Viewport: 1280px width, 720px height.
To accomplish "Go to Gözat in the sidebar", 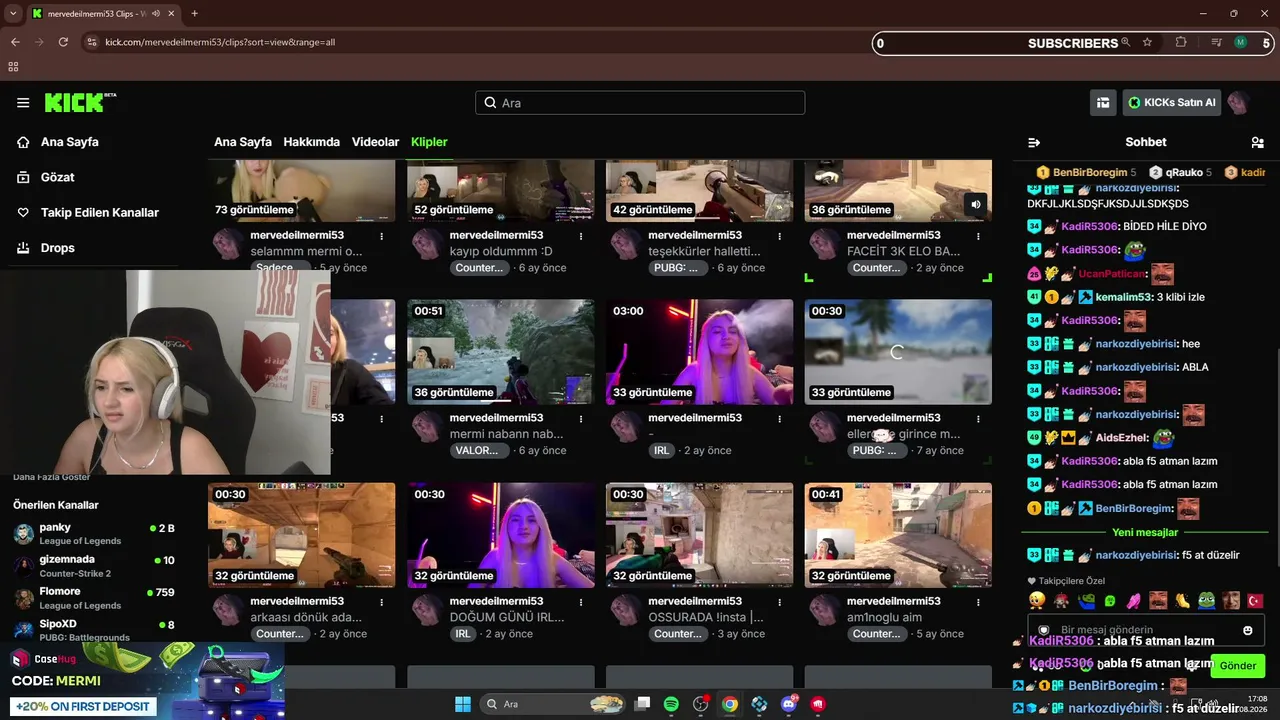I will [46, 177].
